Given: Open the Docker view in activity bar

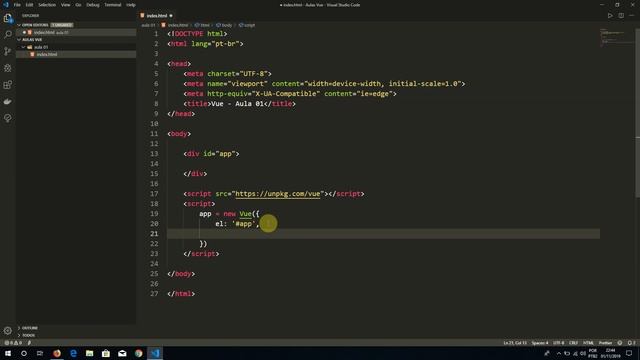Looking at the screenshot, I should click(8, 101).
